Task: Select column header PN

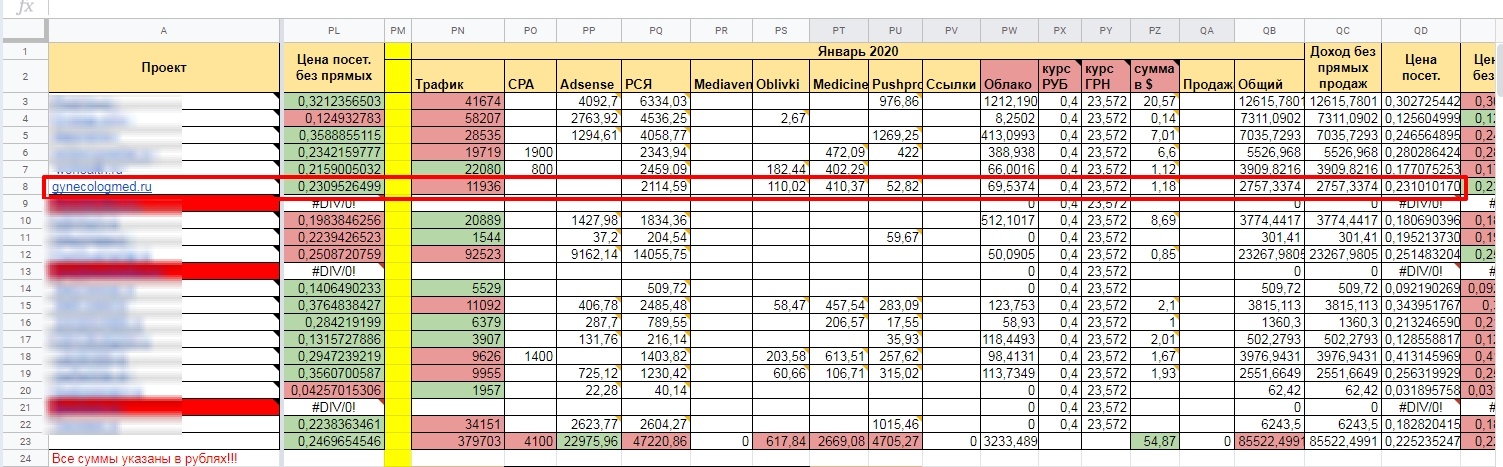Action: click(x=457, y=31)
